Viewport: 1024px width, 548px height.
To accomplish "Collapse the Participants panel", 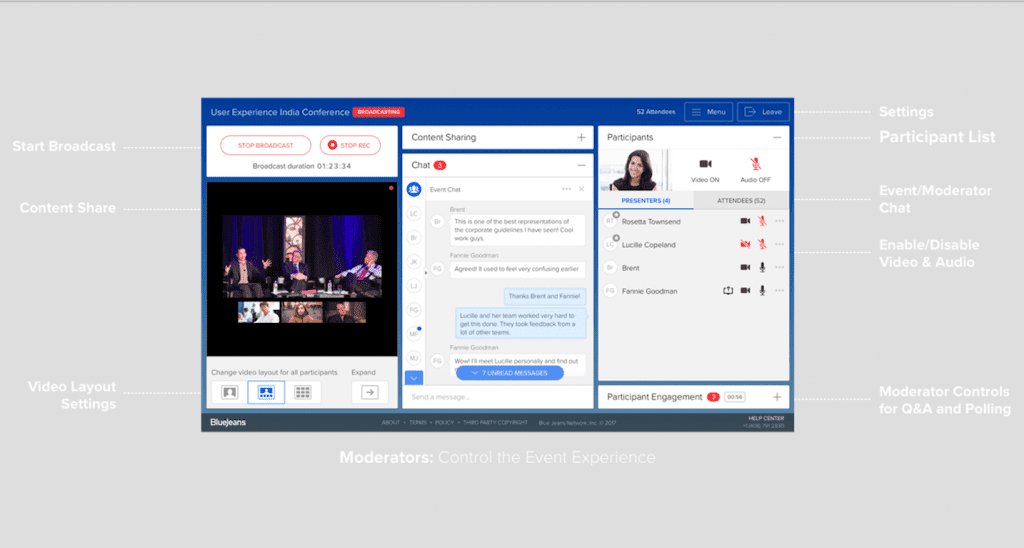I will pos(777,137).
